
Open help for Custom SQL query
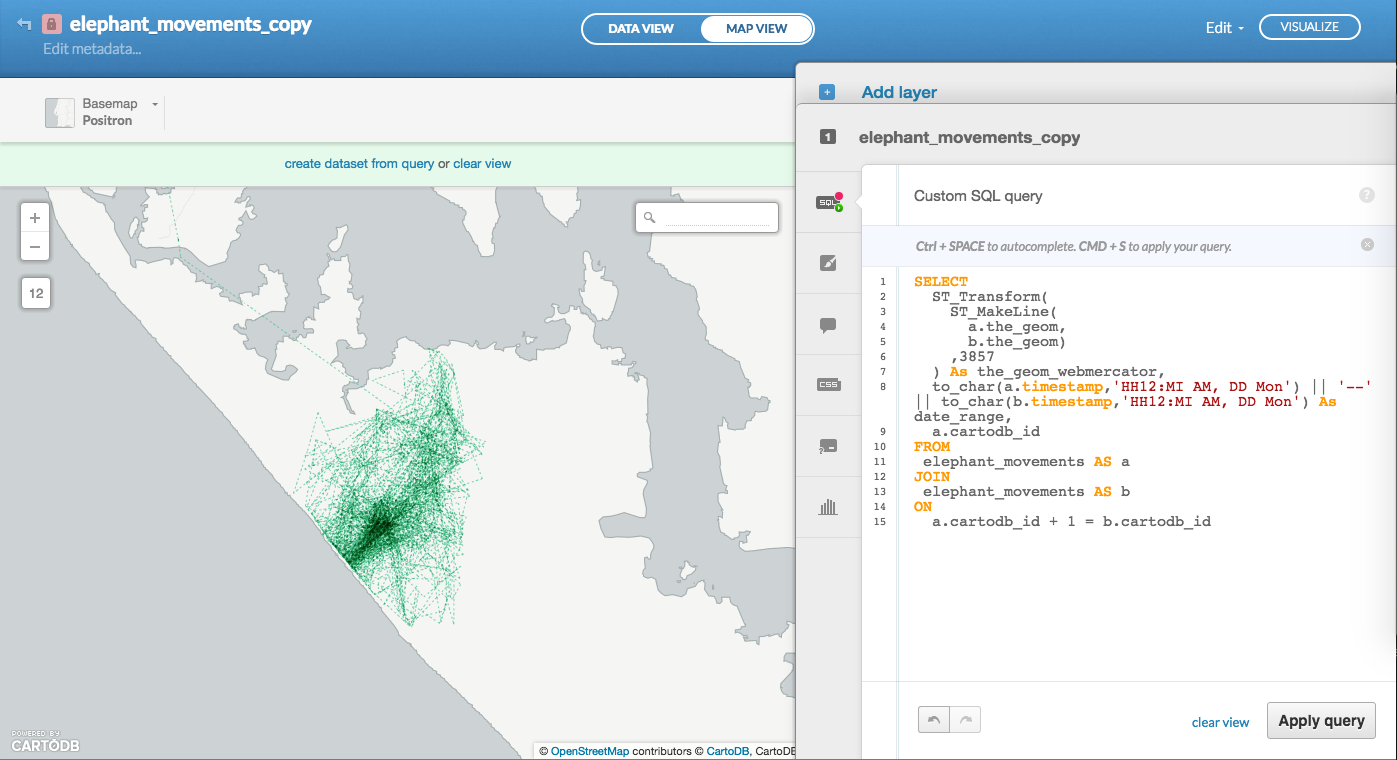[1366, 196]
